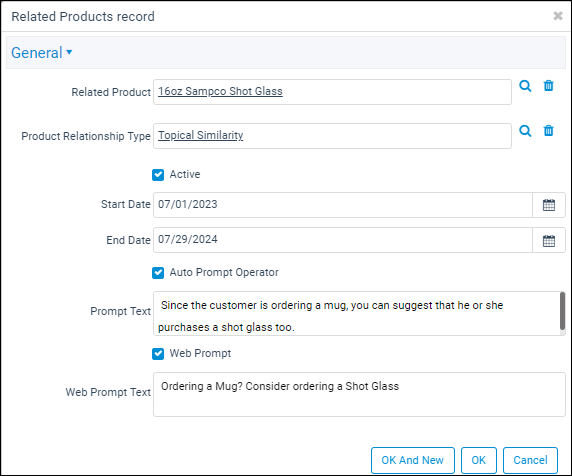Confirm with the OK button

click(x=478, y=460)
